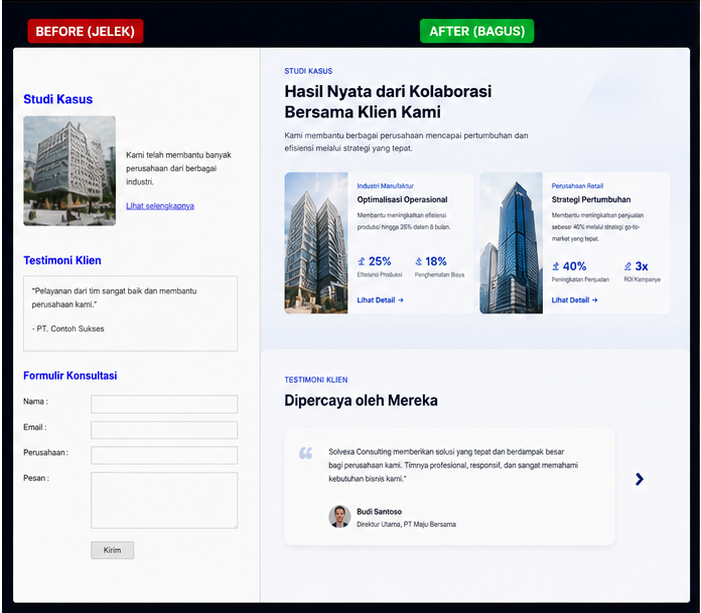The width and height of the screenshot is (701, 613).
Task: Open the Lihat selengkapnya link
Action: point(160,206)
